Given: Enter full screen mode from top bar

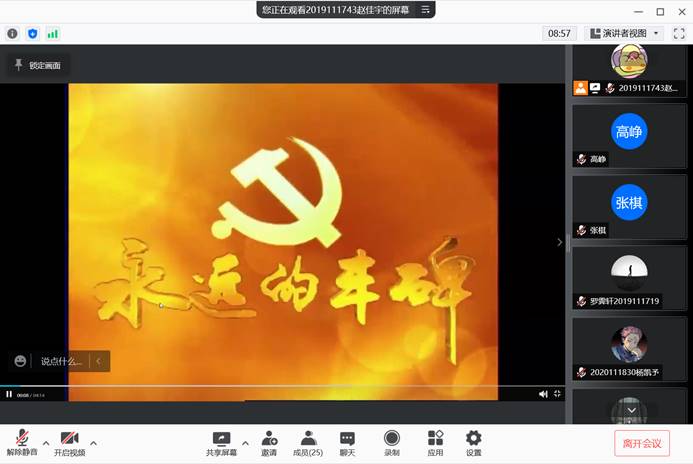Looking at the screenshot, I should click(x=679, y=33).
